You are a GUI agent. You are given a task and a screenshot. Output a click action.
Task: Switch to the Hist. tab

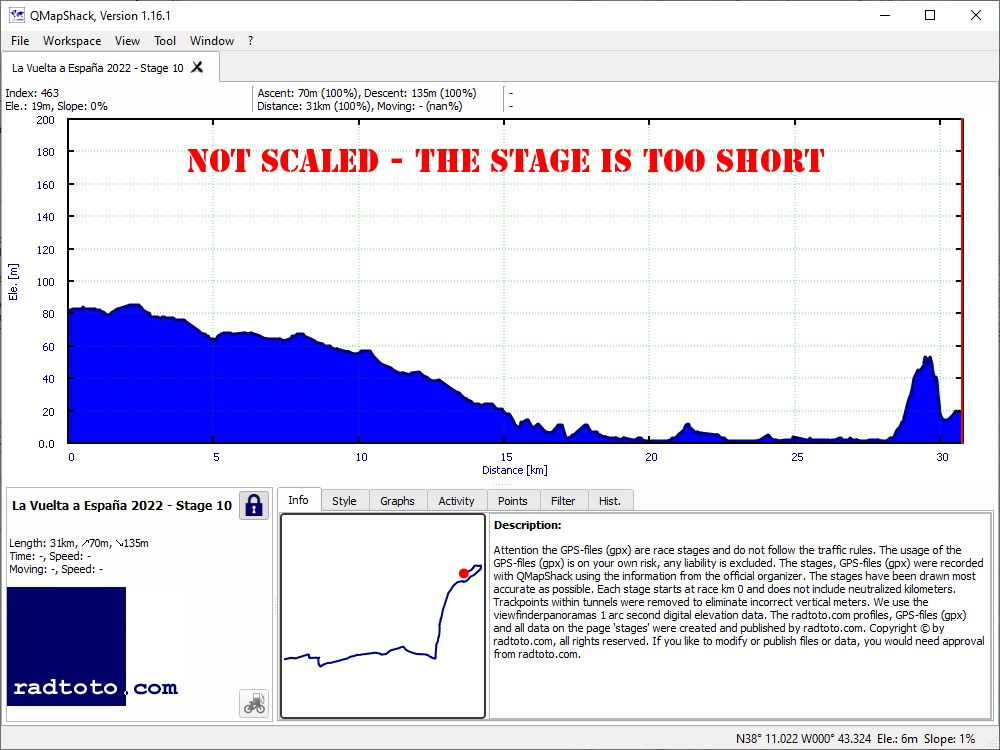(610, 501)
